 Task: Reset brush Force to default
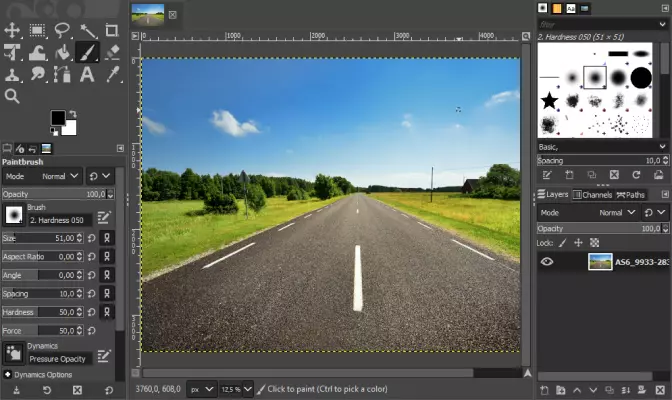click(x=91, y=331)
